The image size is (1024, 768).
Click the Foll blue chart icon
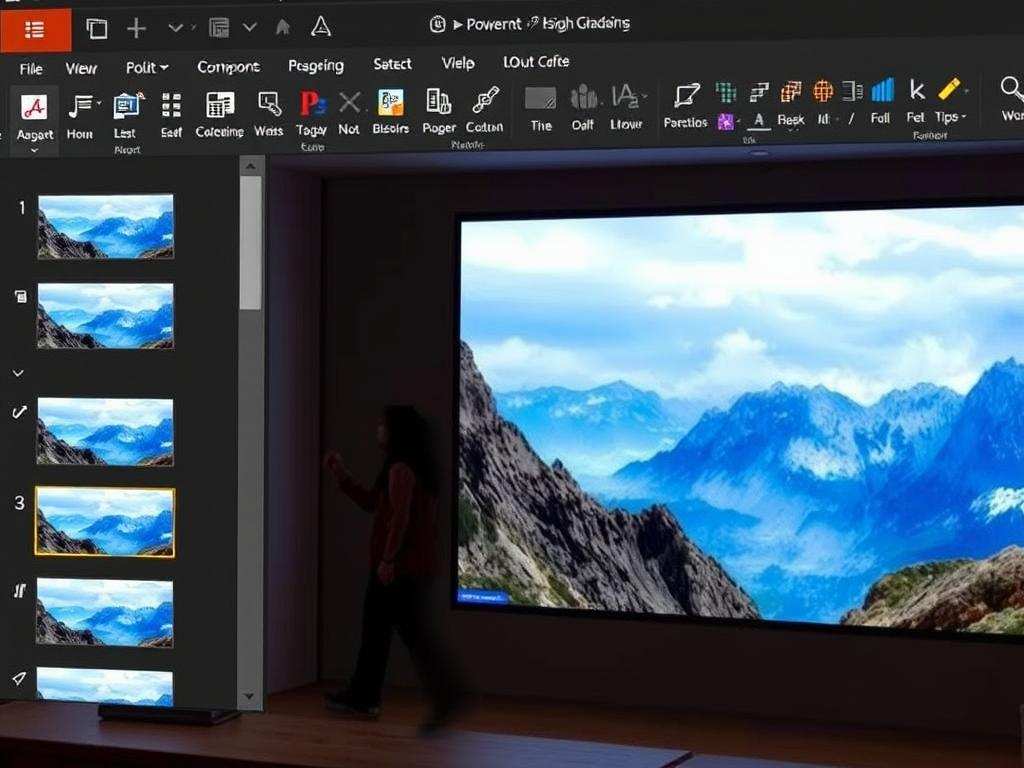[x=882, y=90]
